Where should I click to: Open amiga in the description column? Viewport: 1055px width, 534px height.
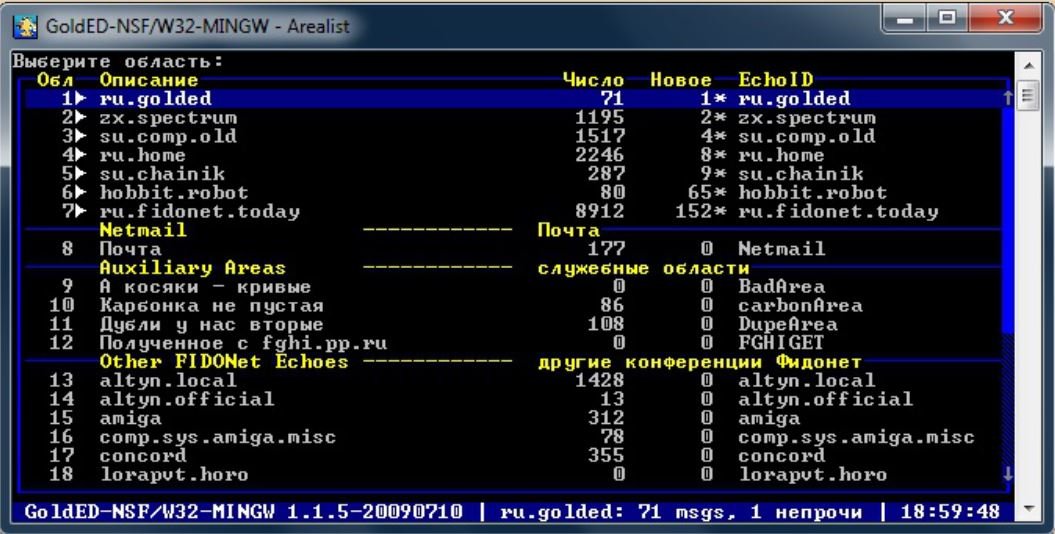pos(131,418)
